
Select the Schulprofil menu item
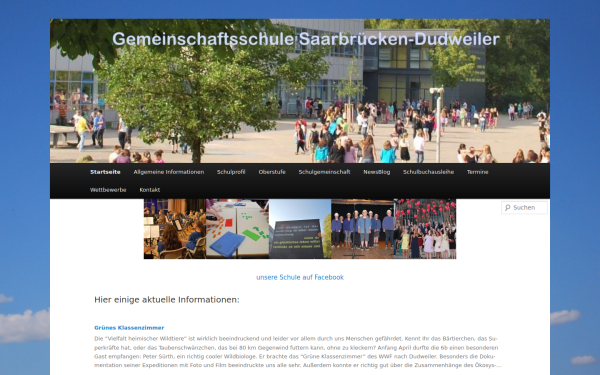tap(231, 172)
